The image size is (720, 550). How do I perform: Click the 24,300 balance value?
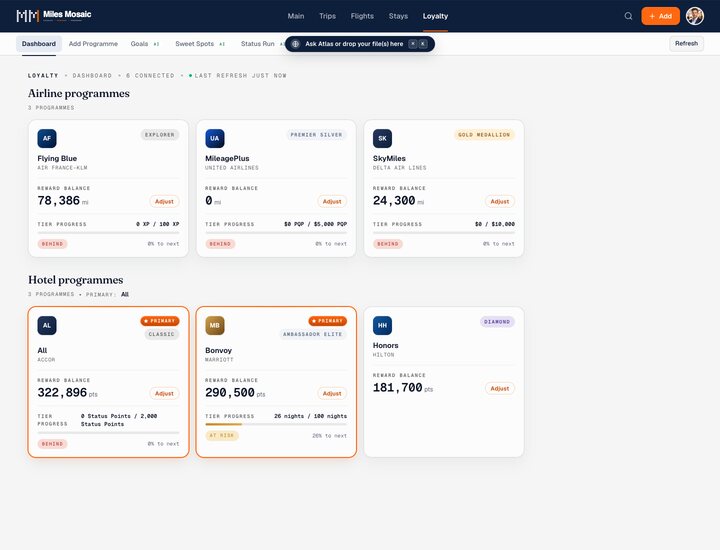pos(394,201)
